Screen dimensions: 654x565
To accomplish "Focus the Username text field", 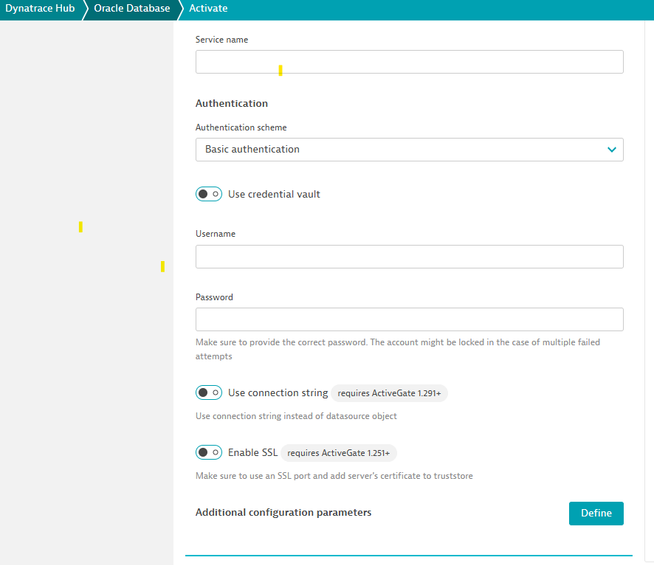I will (409, 257).
